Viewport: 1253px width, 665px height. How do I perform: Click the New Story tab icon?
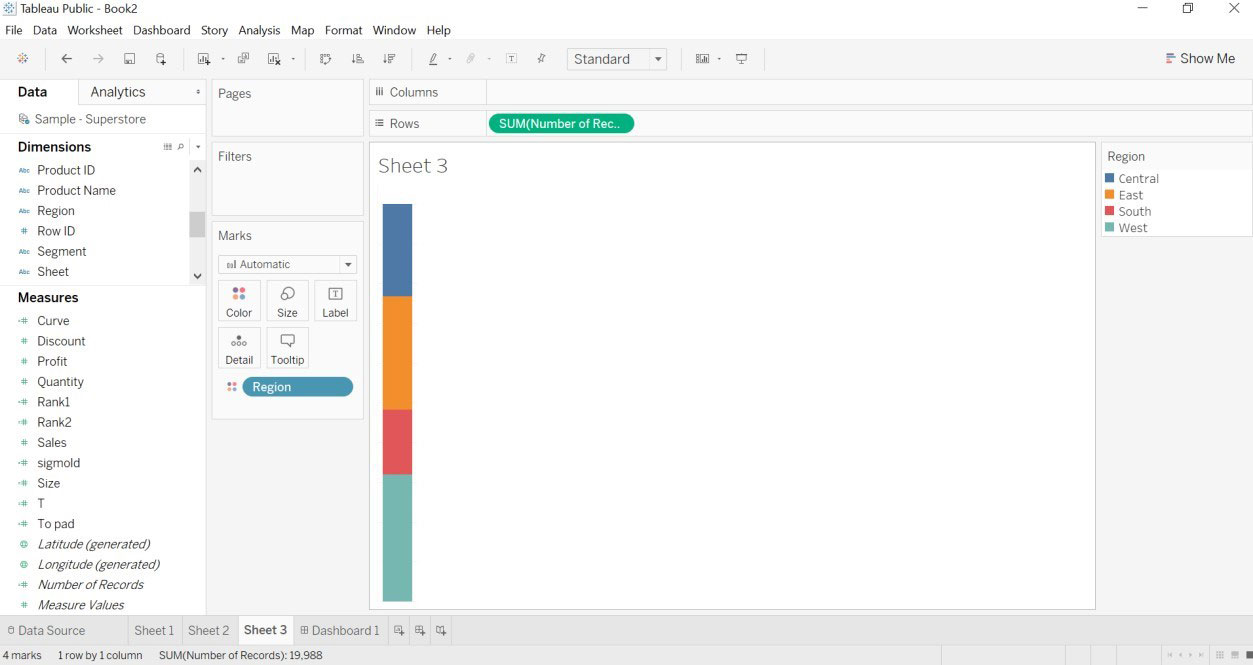[441, 630]
